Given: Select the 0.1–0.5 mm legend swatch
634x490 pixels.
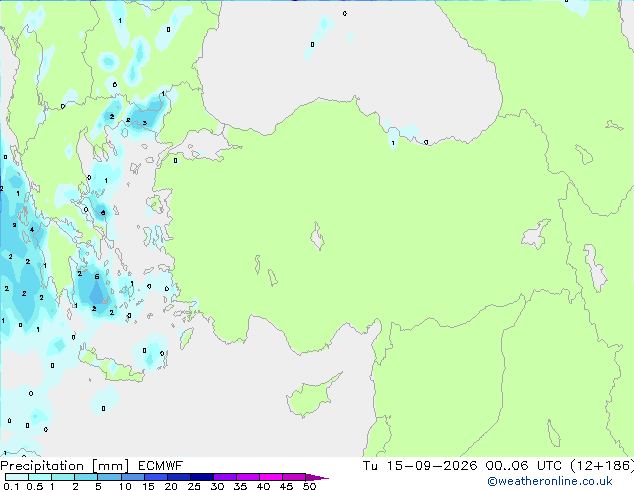Looking at the screenshot, I should pos(17,477).
